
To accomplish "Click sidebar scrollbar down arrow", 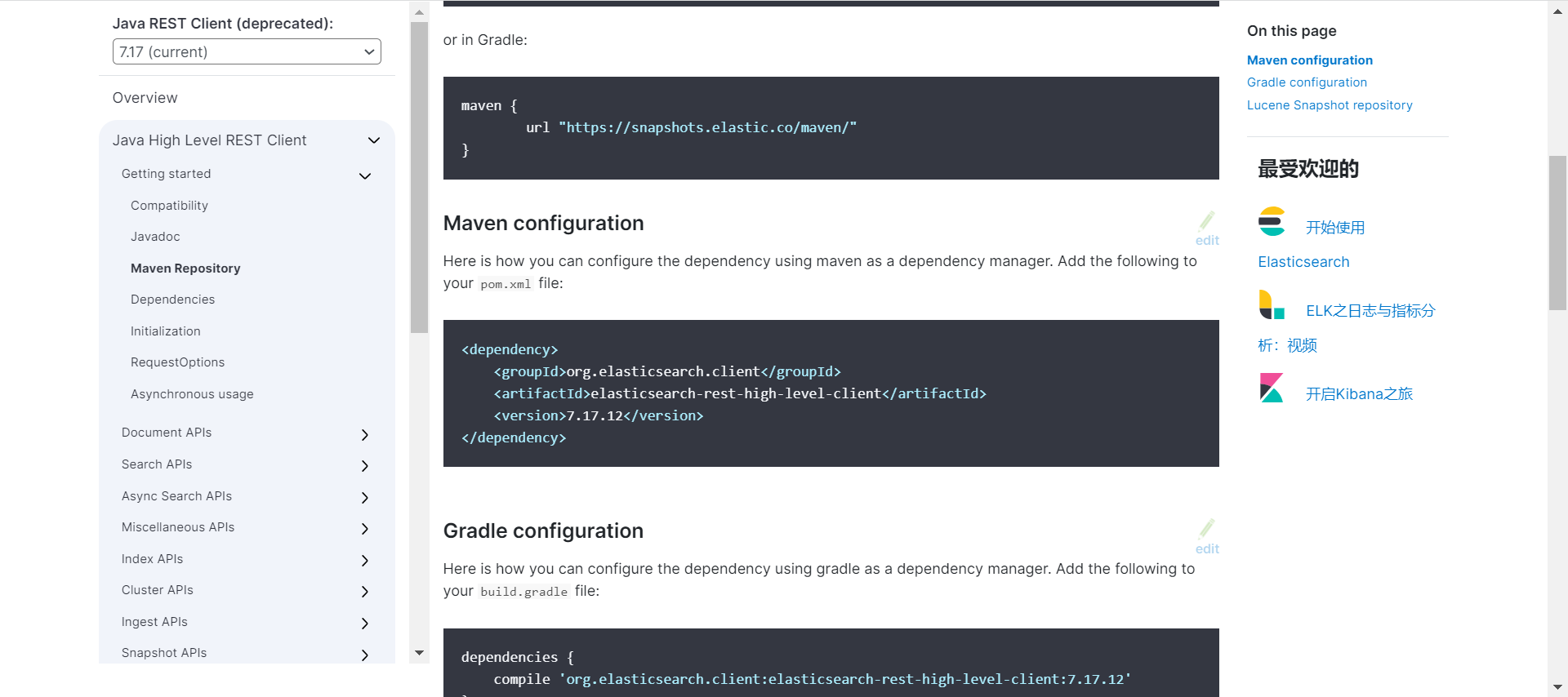I will [419, 653].
